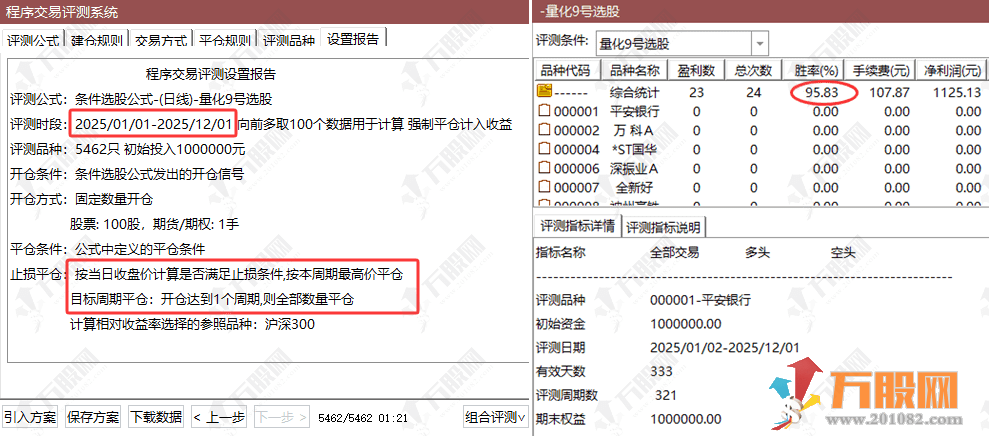Click the 2025/01/01-2025/12/01 period text
Screen dimensions: 989x436
click(x=154, y=123)
